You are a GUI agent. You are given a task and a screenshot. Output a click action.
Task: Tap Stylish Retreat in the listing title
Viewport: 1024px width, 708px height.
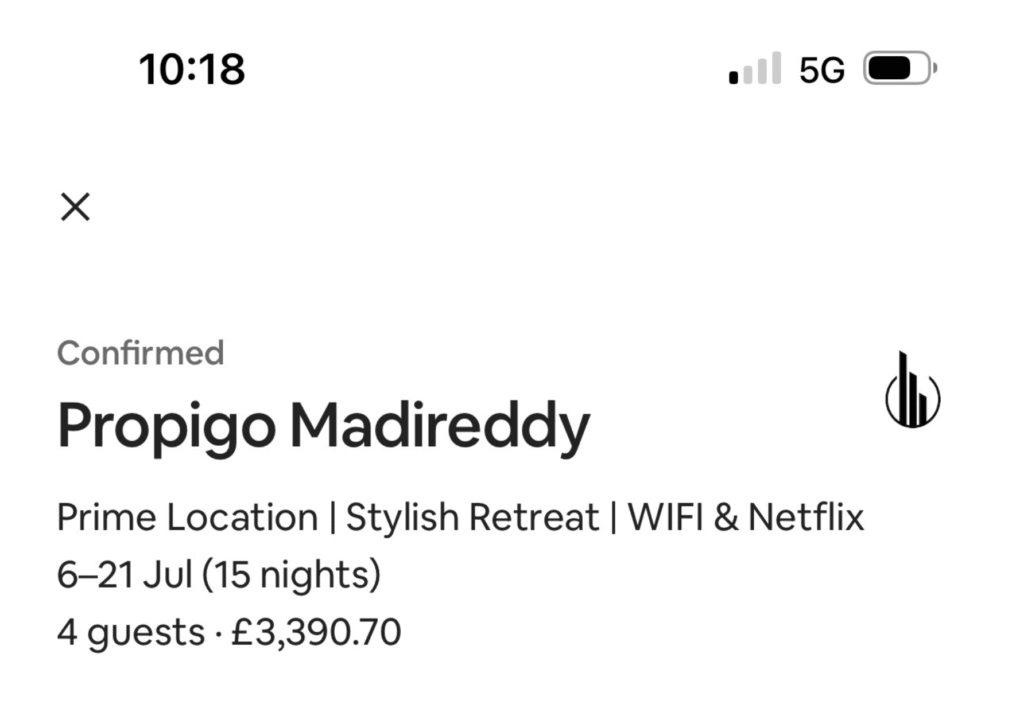(472, 518)
